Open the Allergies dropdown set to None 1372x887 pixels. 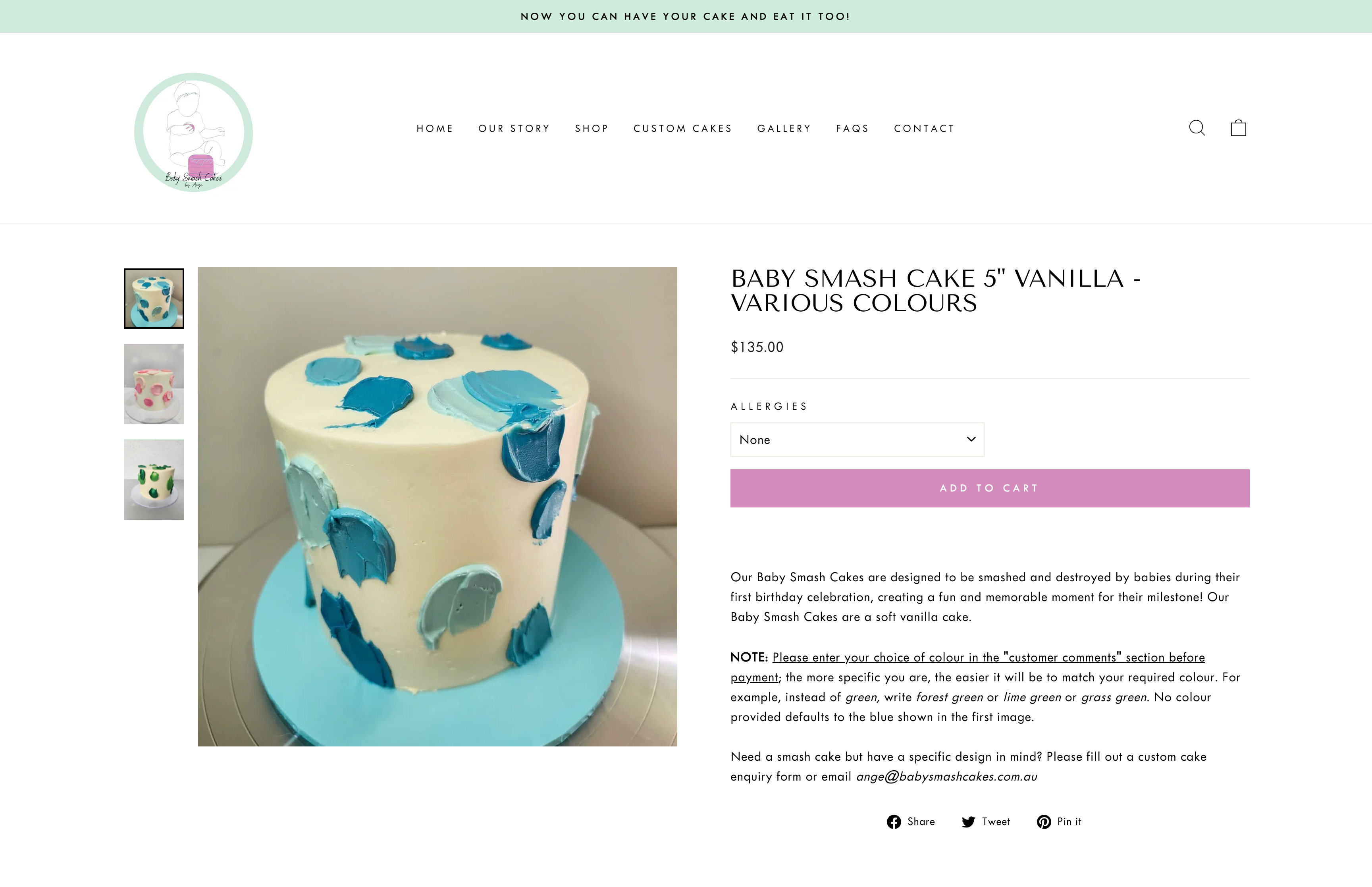click(857, 440)
